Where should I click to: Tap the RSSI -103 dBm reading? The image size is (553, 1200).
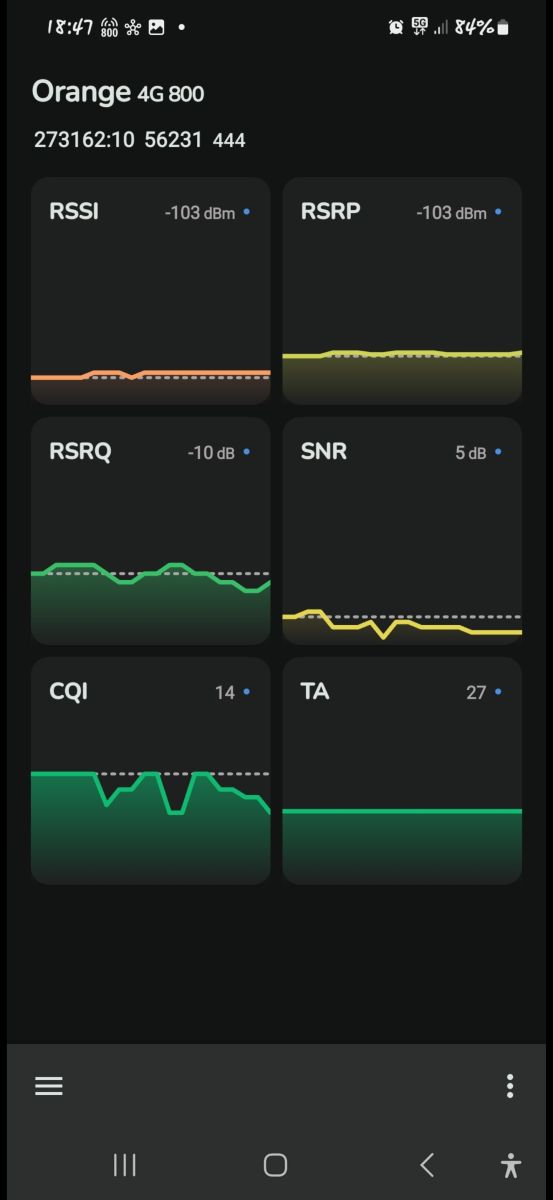click(200, 213)
